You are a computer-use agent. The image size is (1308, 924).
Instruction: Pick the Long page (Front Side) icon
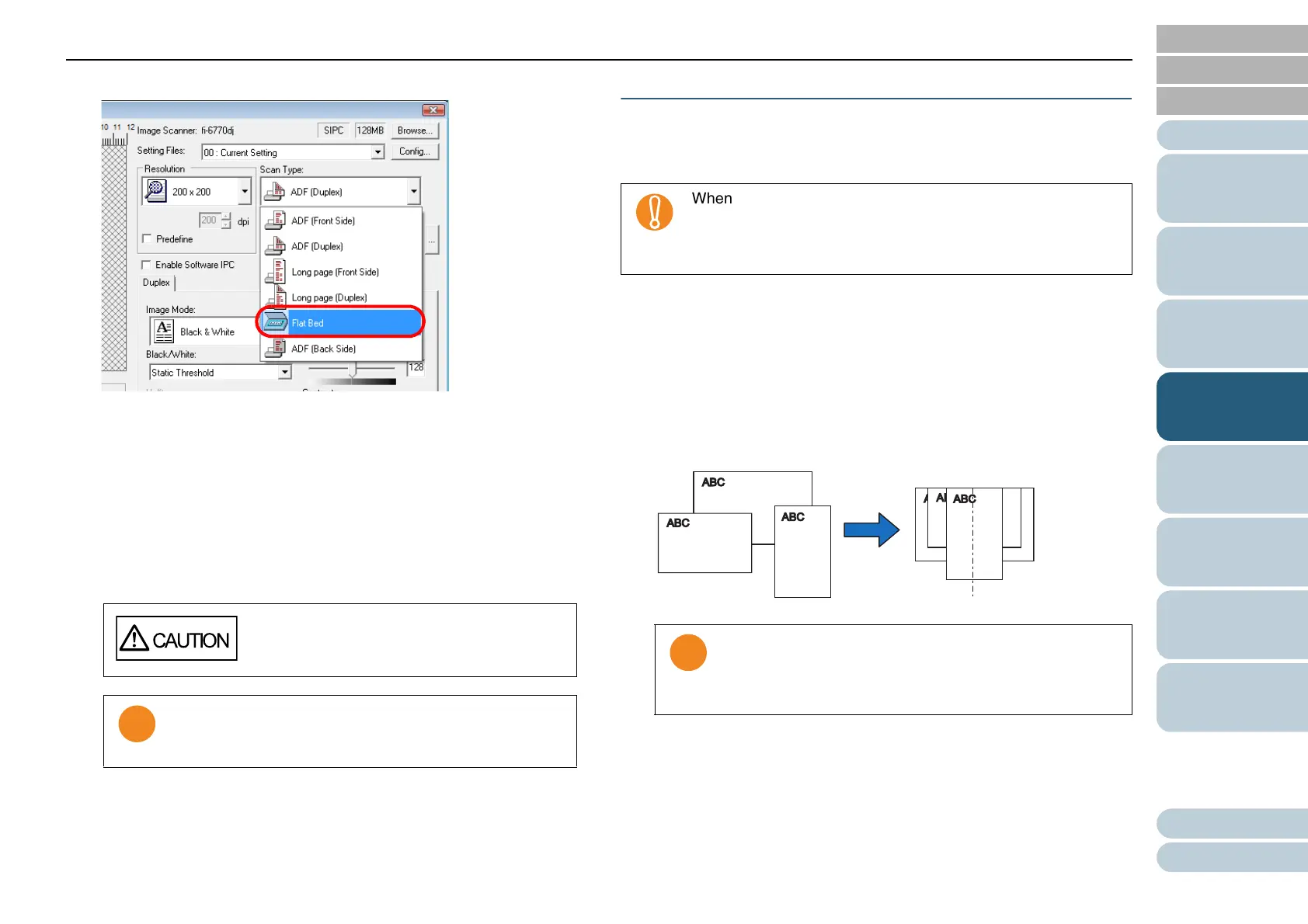point(275,272)
